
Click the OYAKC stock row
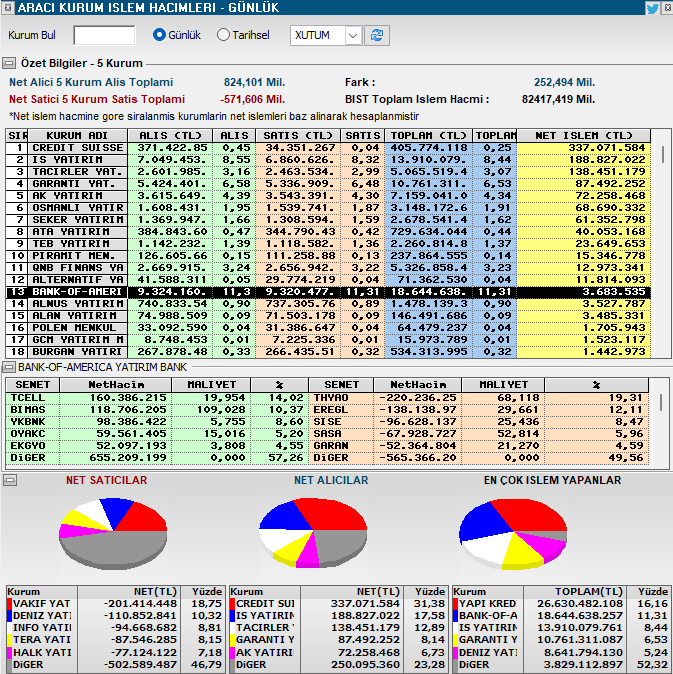[x=157, y=434]
